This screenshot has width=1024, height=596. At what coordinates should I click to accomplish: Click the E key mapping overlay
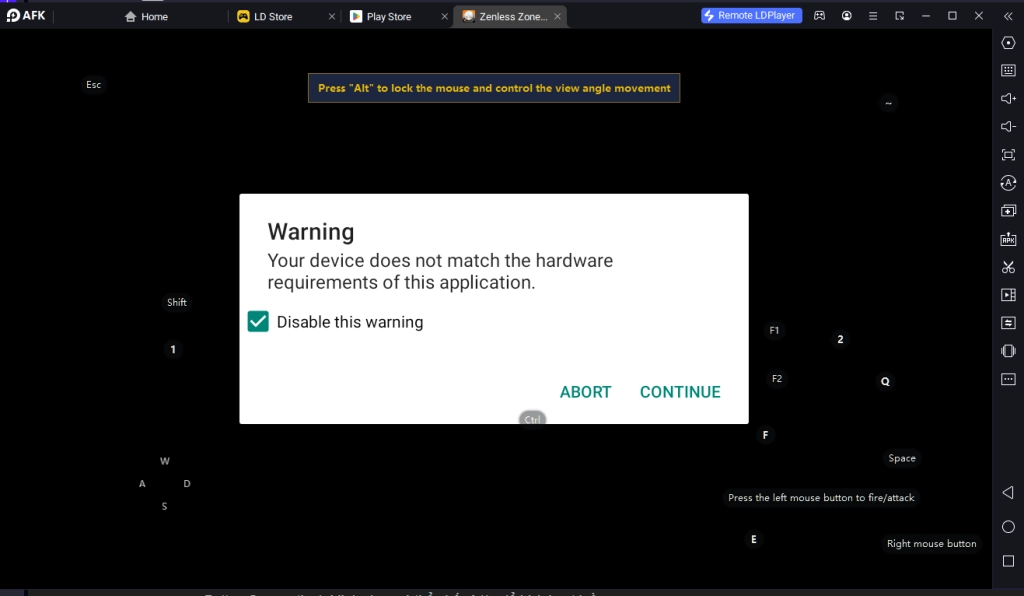(754, 539)
